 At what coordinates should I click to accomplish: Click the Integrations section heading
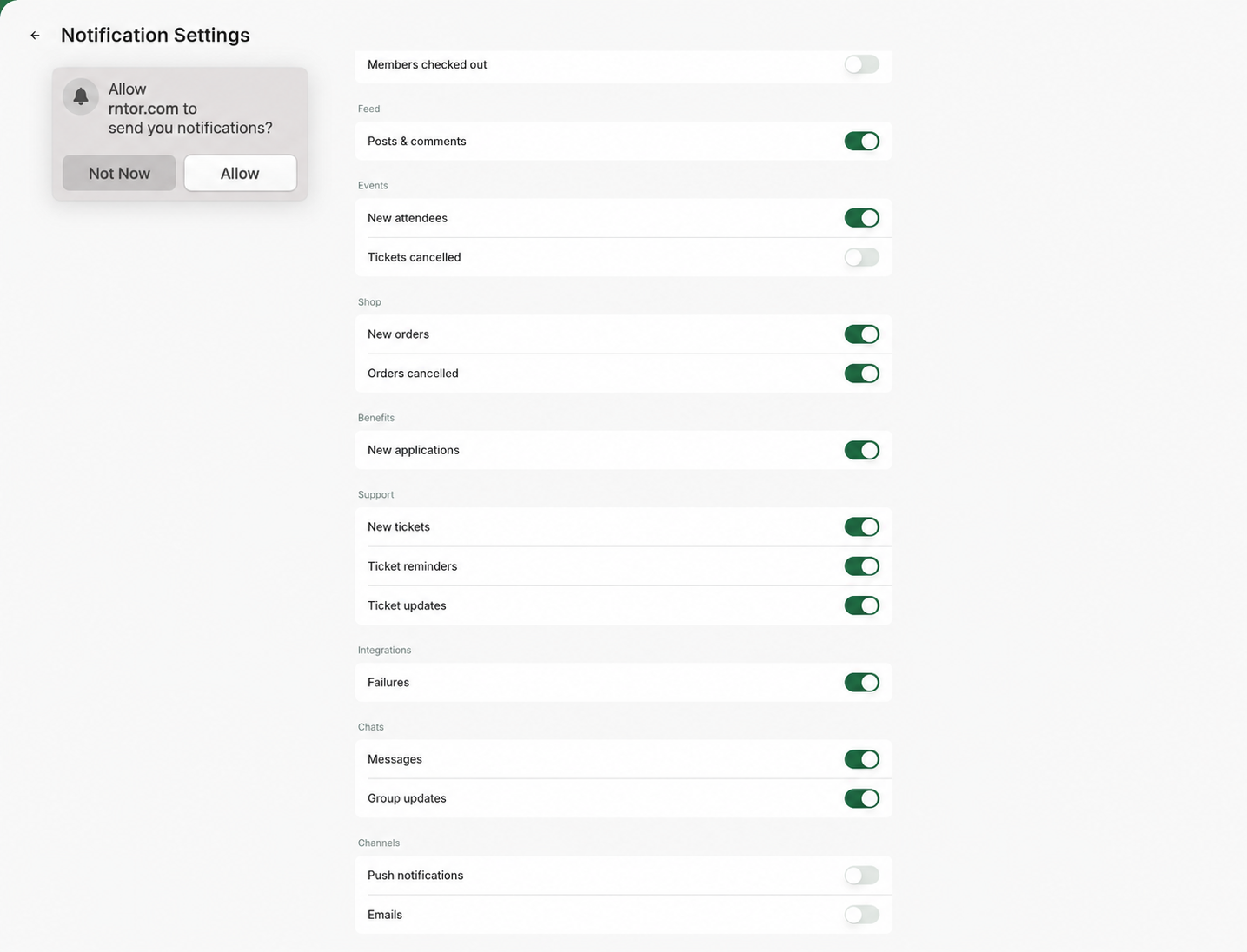click(385, 651)
